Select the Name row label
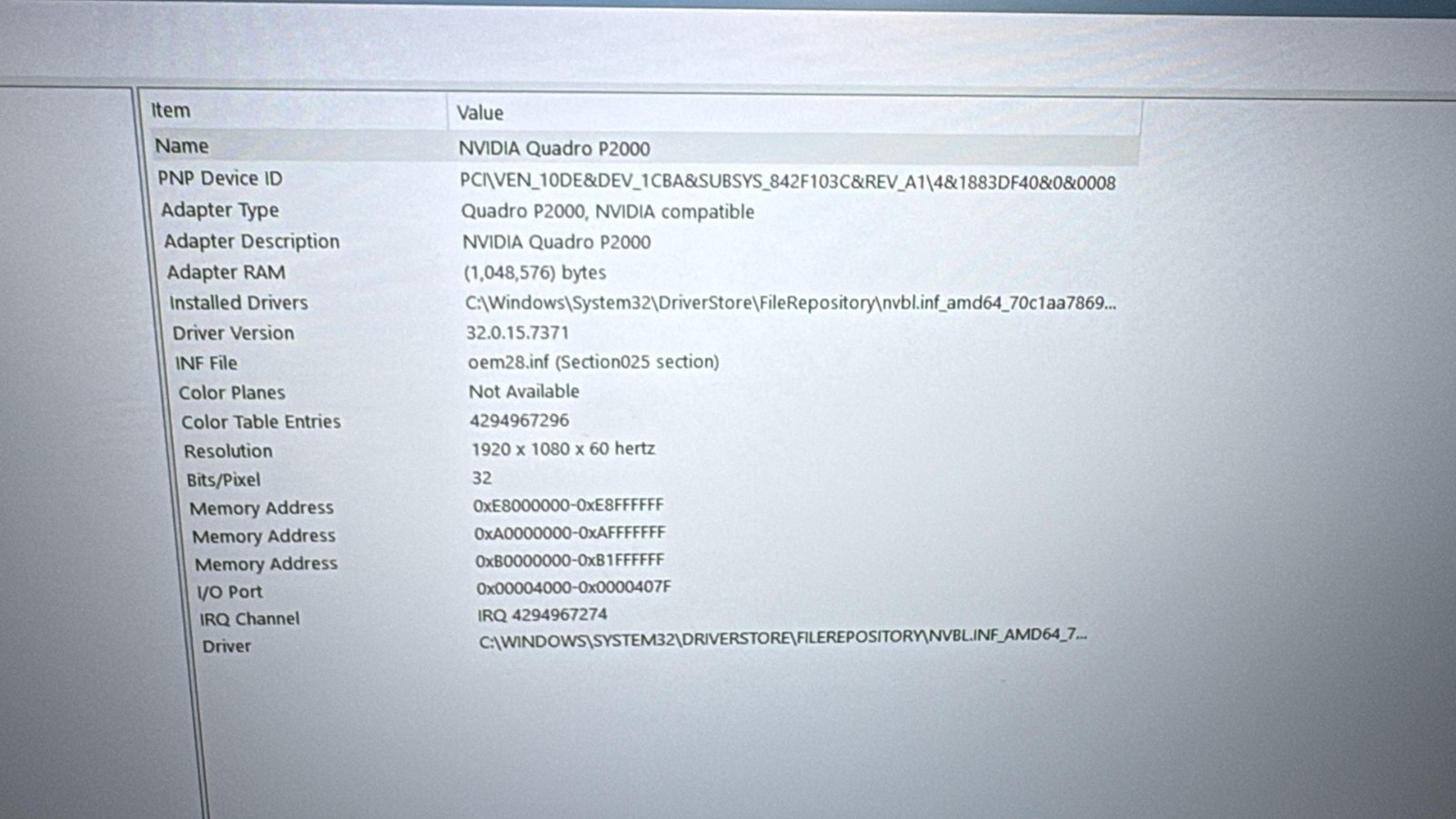This screenshot has height=819, width=1456. click(181, 146)
